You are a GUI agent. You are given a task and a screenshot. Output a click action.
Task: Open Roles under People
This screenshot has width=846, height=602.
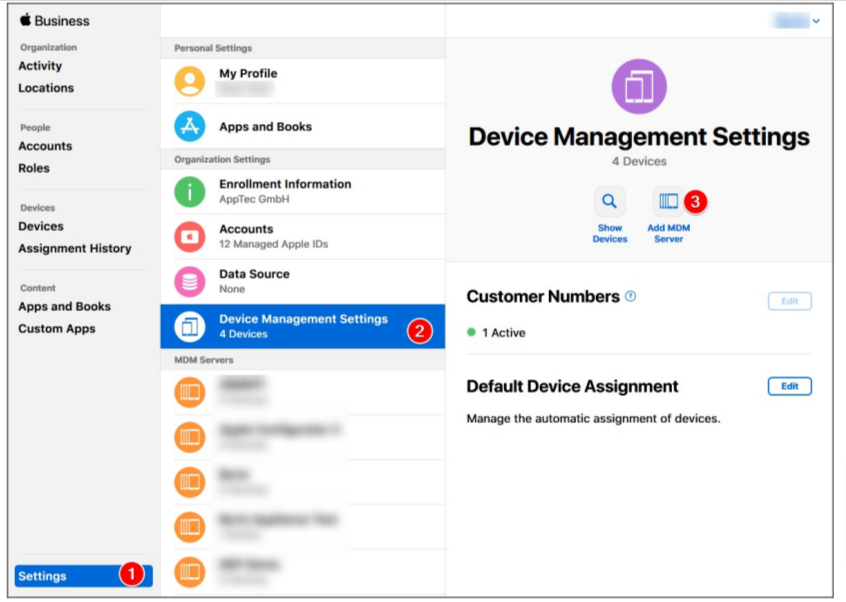(34, 168)
